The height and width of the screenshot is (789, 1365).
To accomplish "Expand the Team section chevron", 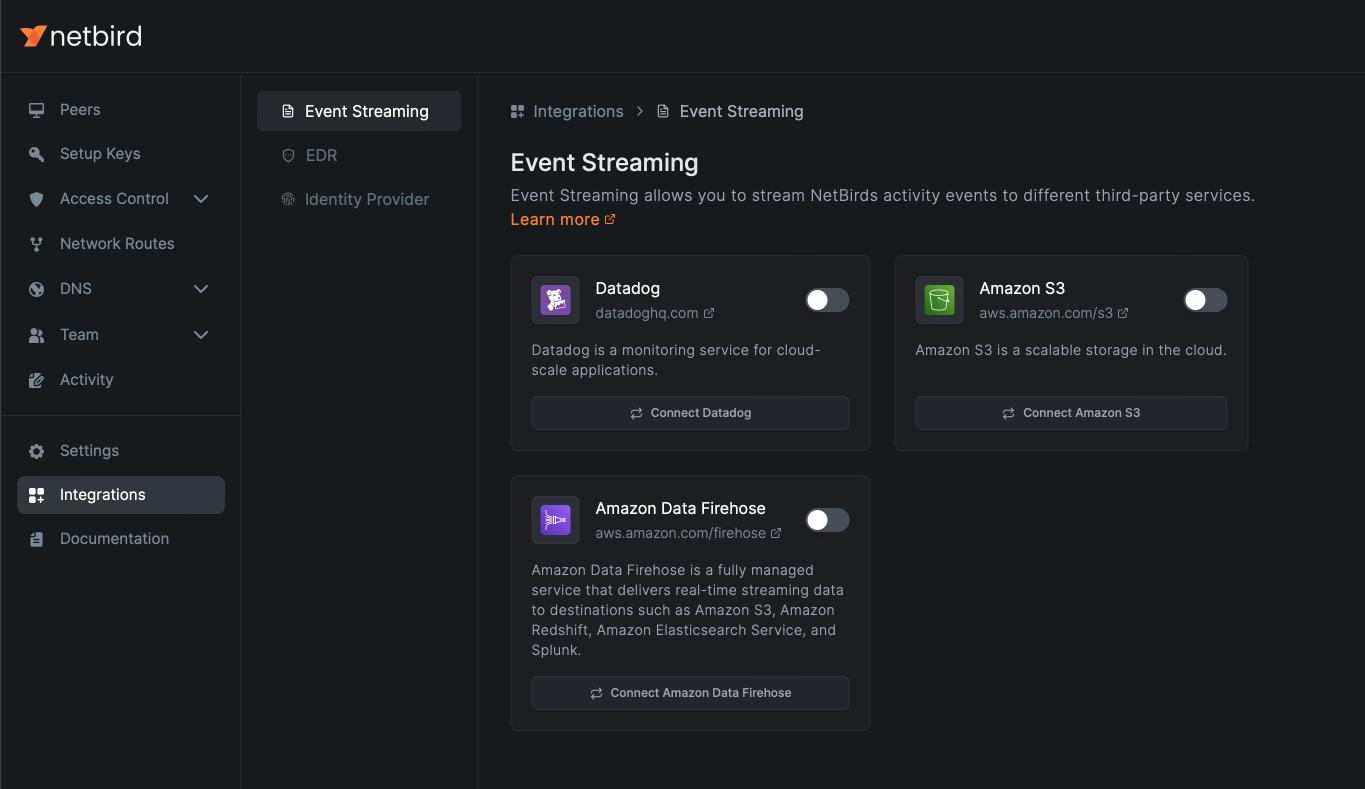I will (201, 335).
